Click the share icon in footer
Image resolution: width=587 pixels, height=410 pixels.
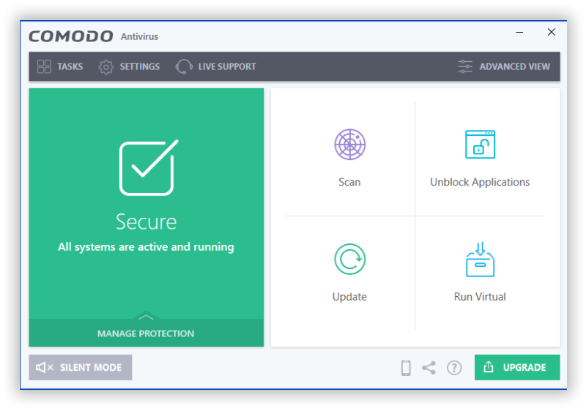(x=429, y=368)
